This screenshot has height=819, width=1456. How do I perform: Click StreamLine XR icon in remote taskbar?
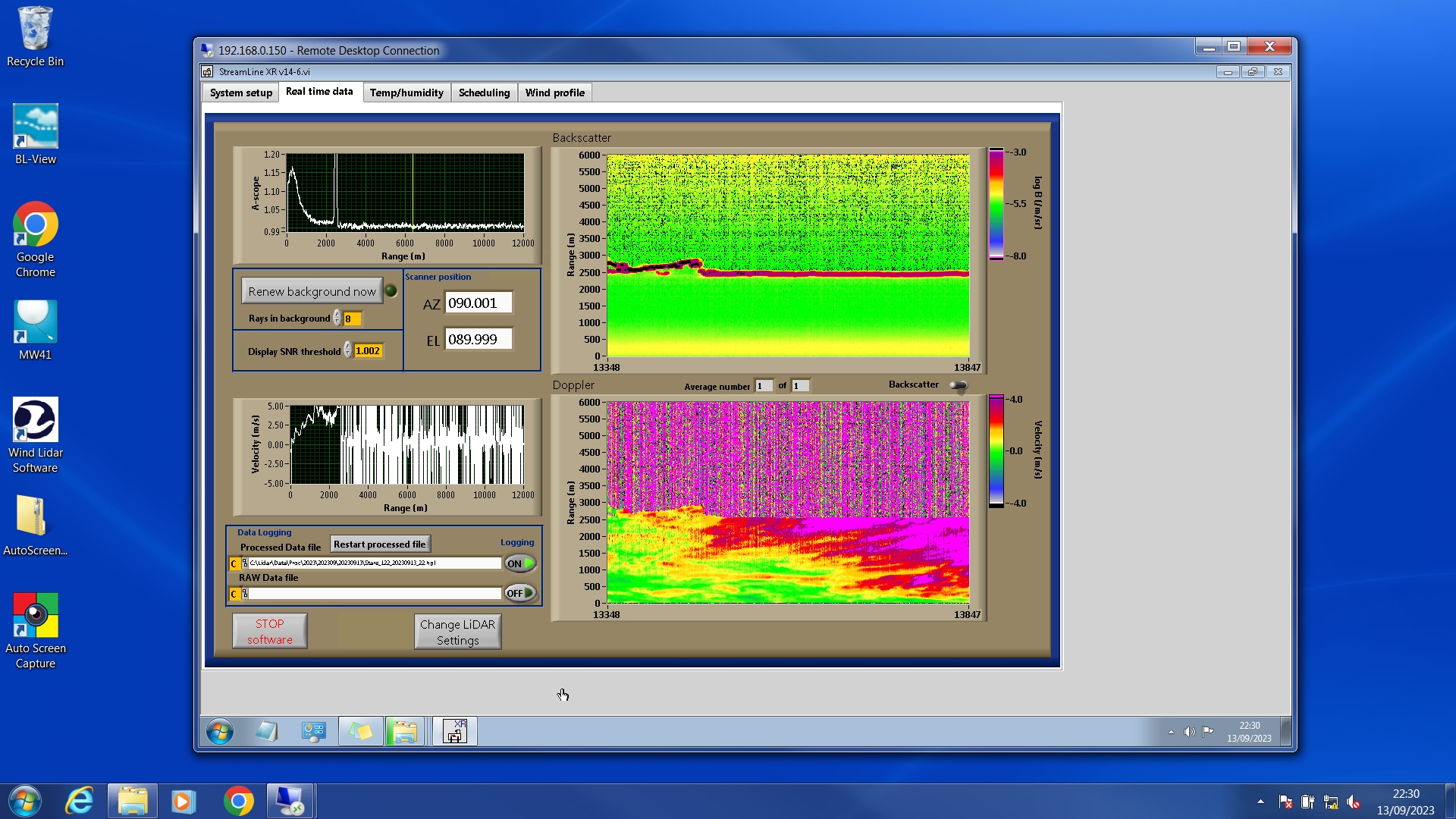454,732
